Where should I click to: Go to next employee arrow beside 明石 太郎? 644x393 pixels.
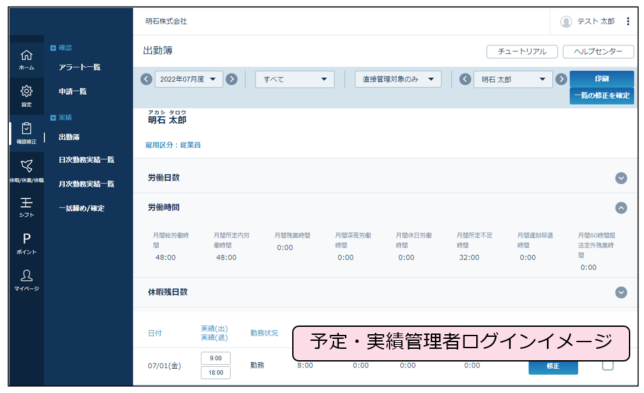click(561, 79)
